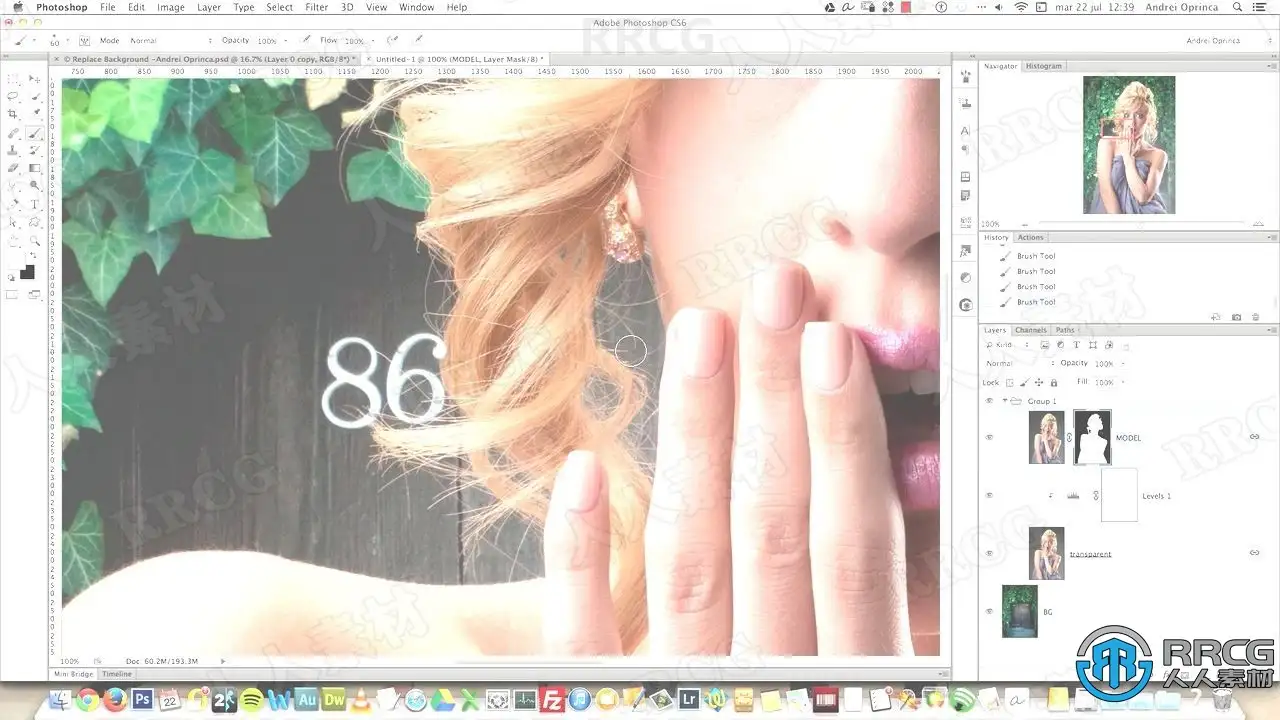1280x720 pixels.
Task: Hide the transparent layer
Action: tap(989, 553)
